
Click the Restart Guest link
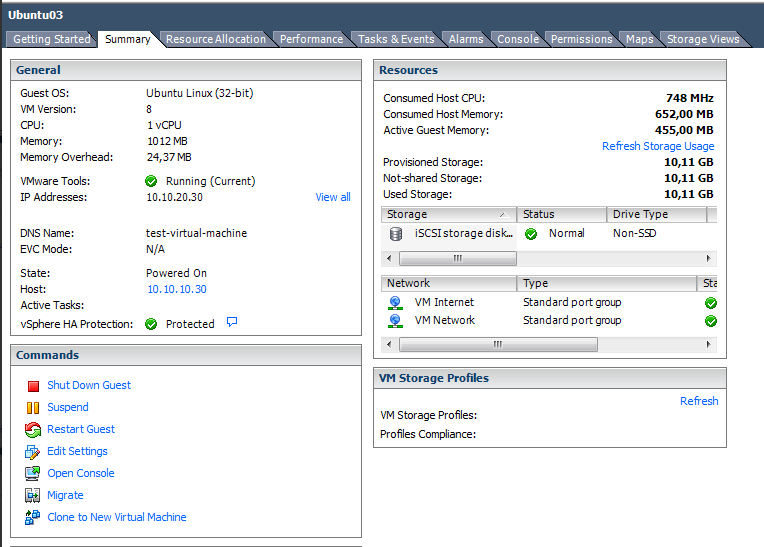[x=81, y=429]
